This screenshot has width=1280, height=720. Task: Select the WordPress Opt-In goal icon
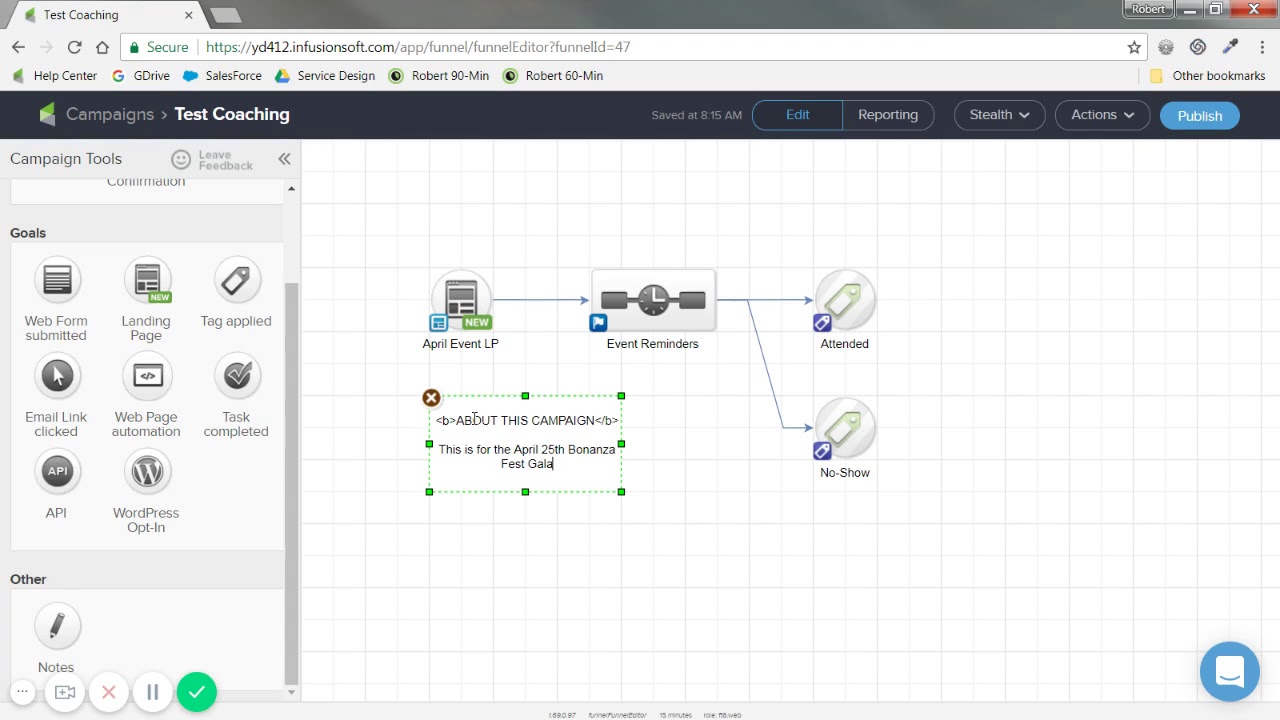pyautogui.click(x=147, y=472)
